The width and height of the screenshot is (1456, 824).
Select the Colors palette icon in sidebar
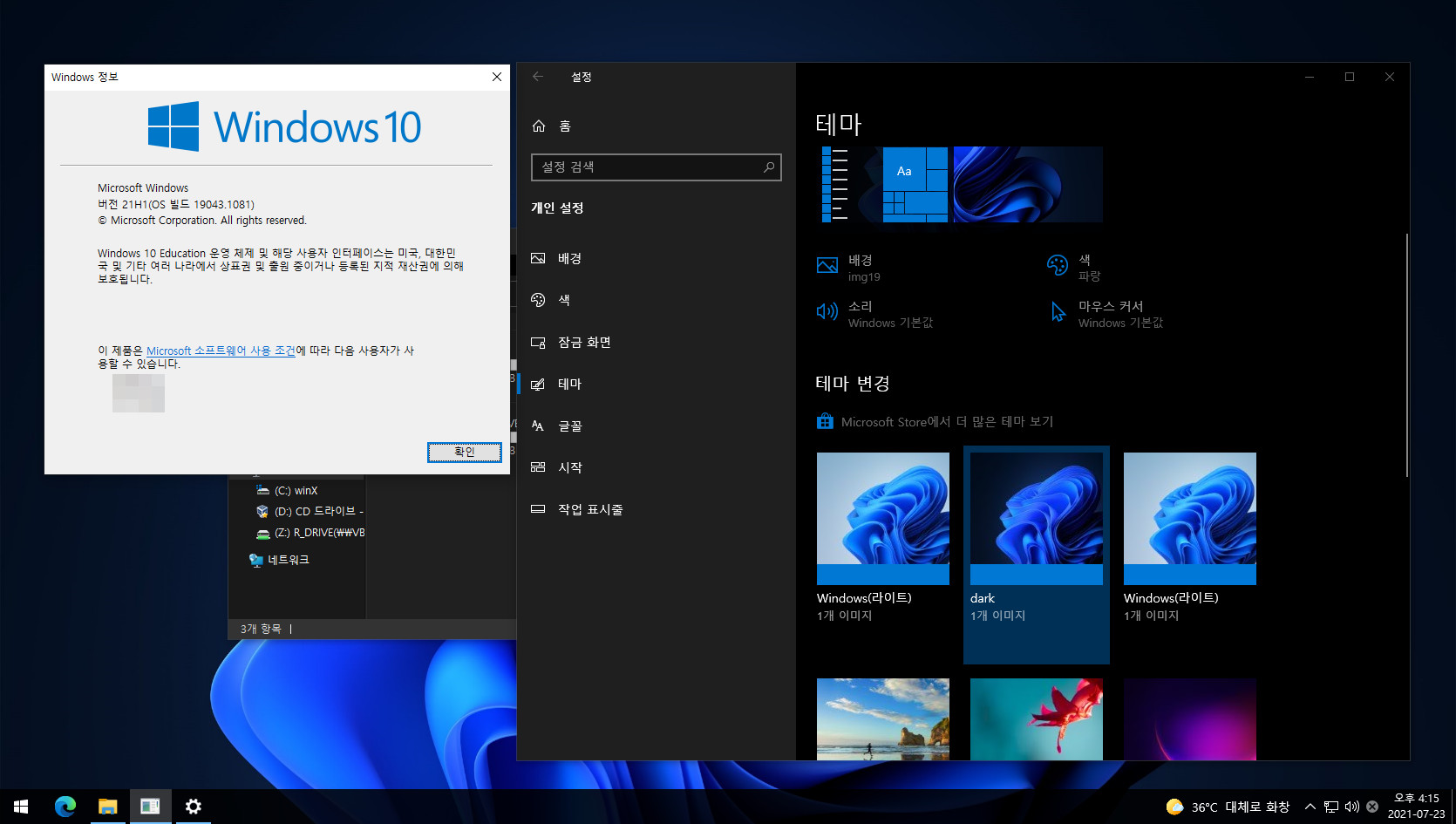tap(538, 300)
